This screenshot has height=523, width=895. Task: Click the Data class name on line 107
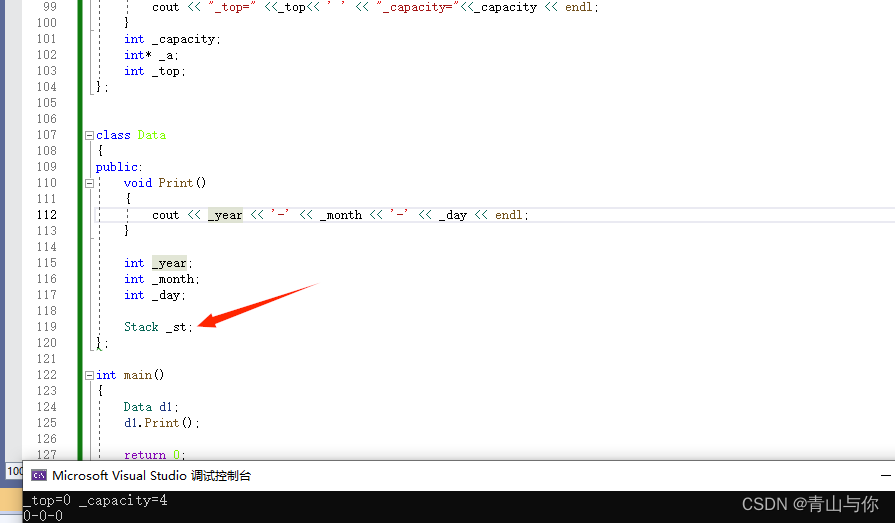(151, 135)
